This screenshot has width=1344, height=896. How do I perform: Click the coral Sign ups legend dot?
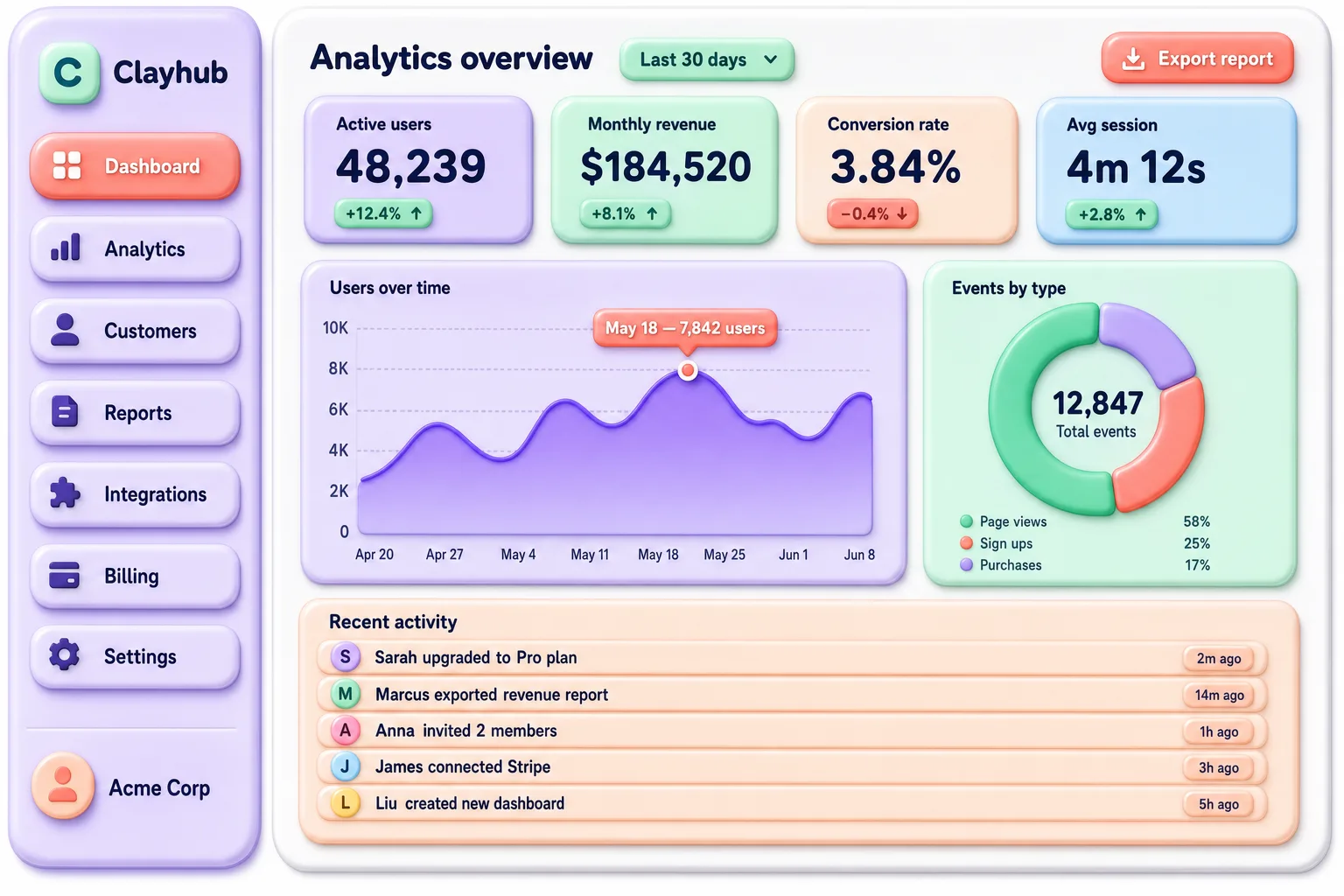(x=966, y=543)
